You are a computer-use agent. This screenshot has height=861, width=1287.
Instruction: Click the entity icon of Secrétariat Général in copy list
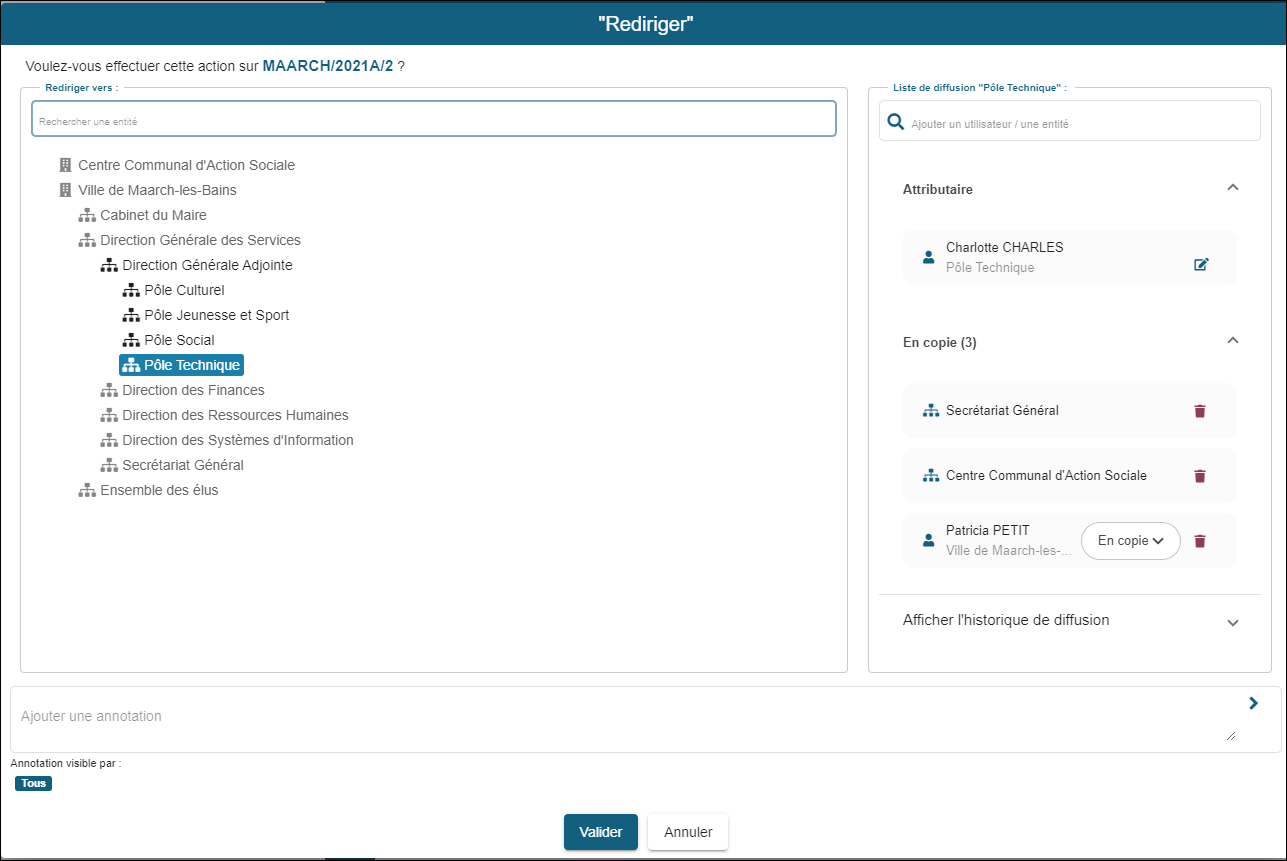click(930, 411)
